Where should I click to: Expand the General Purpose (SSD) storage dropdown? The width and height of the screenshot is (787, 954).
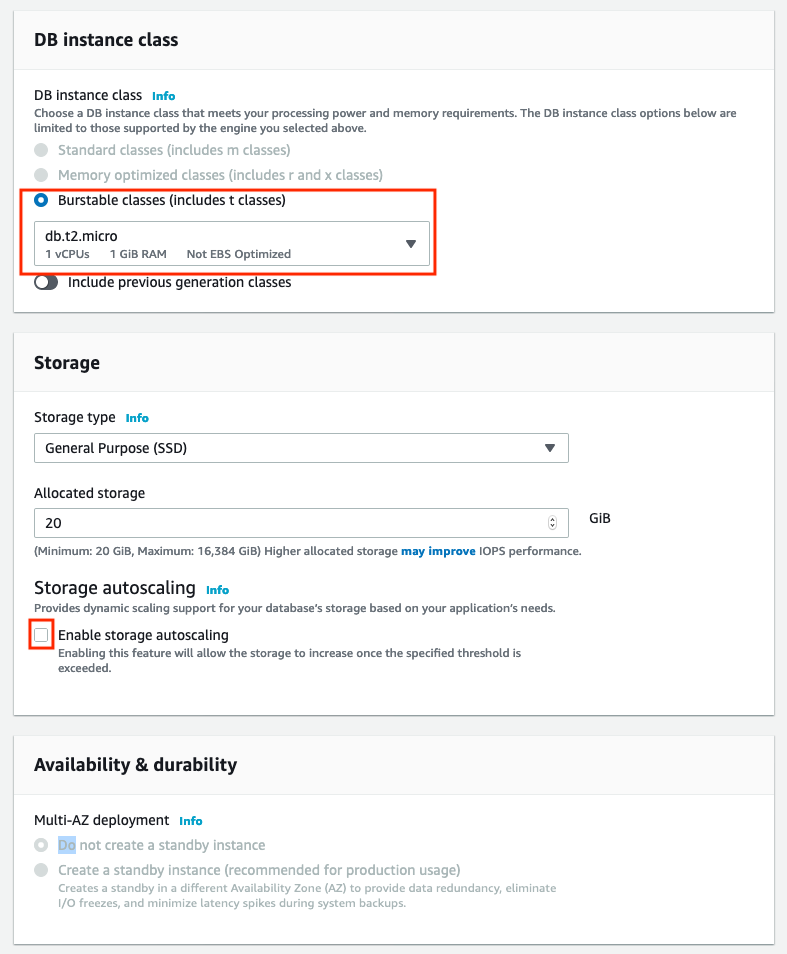301,448
